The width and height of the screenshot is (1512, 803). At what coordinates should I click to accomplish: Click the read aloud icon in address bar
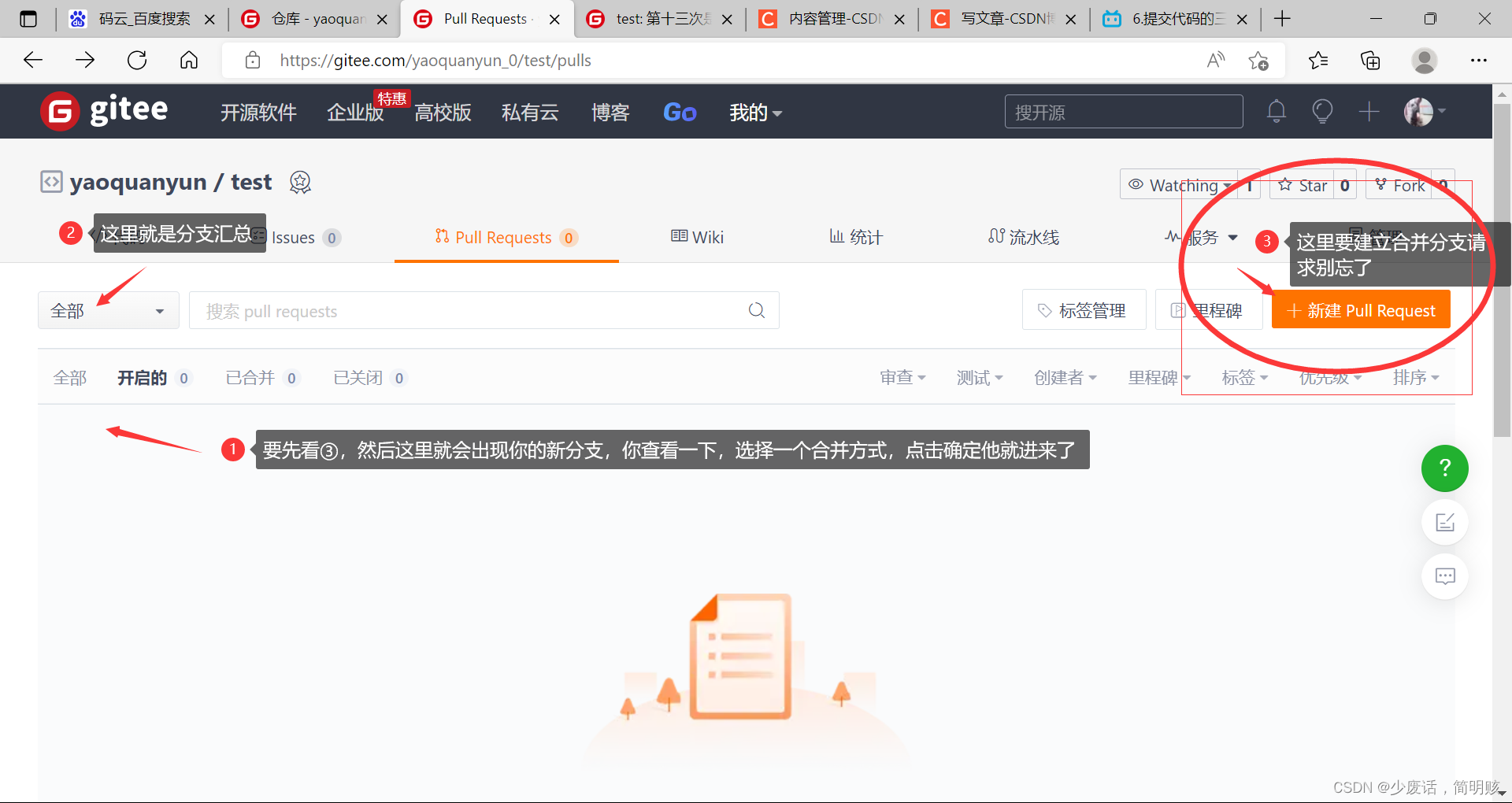1216,60
